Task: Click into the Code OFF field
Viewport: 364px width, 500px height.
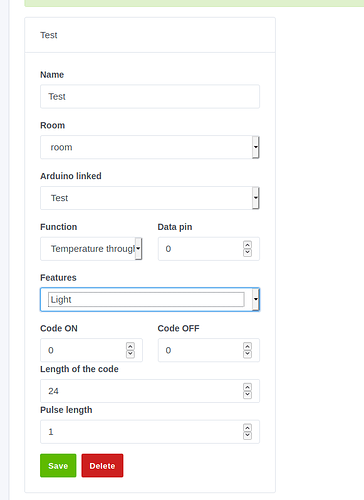Action: pos(209,350)
